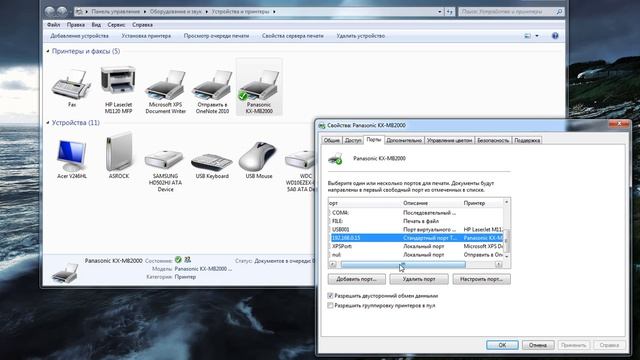Viewport: 640px width, 360px height.
Task: Go forward with the Explorer forward arrow
Action: (62, 11)
